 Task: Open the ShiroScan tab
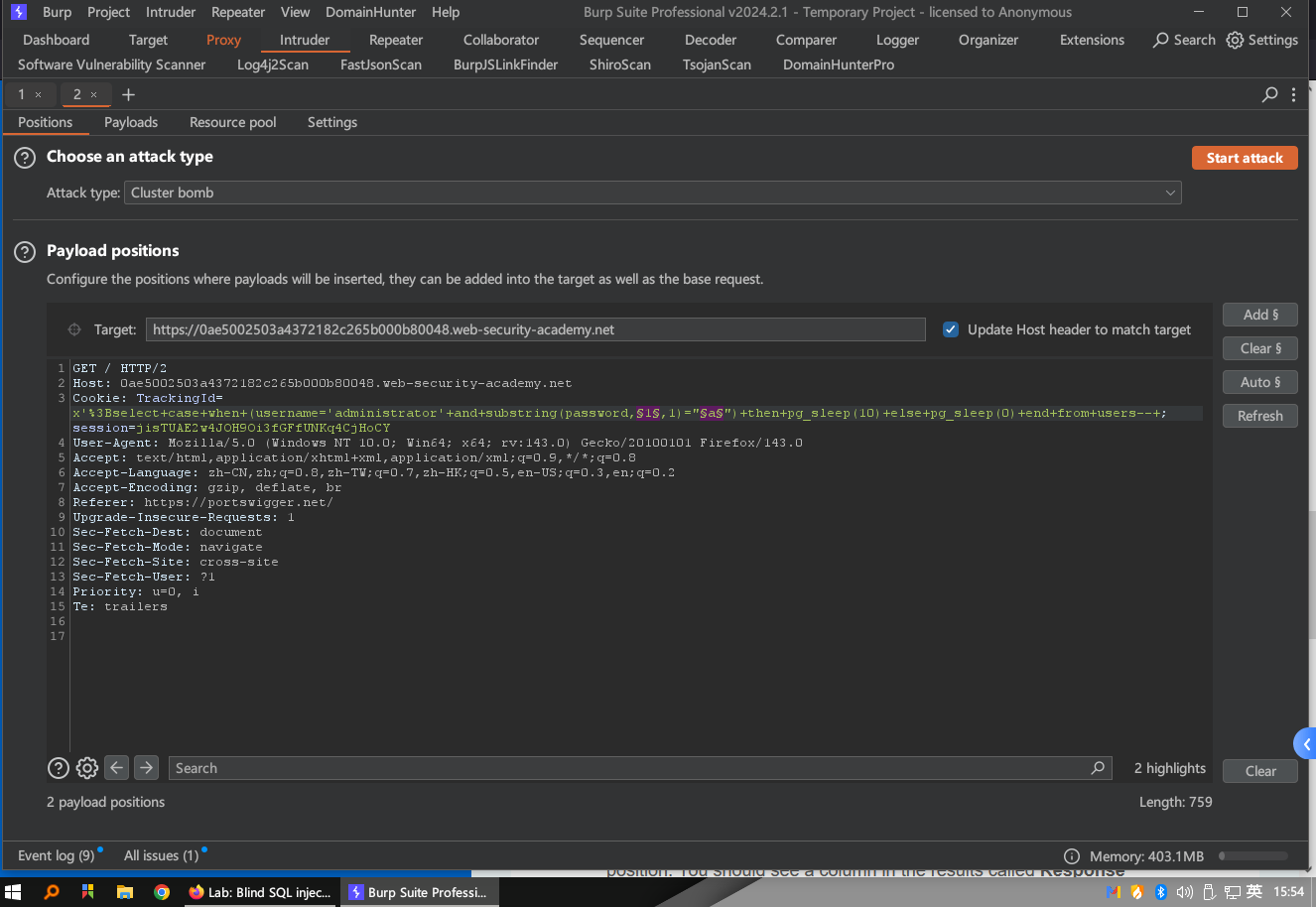coord(620,65)
